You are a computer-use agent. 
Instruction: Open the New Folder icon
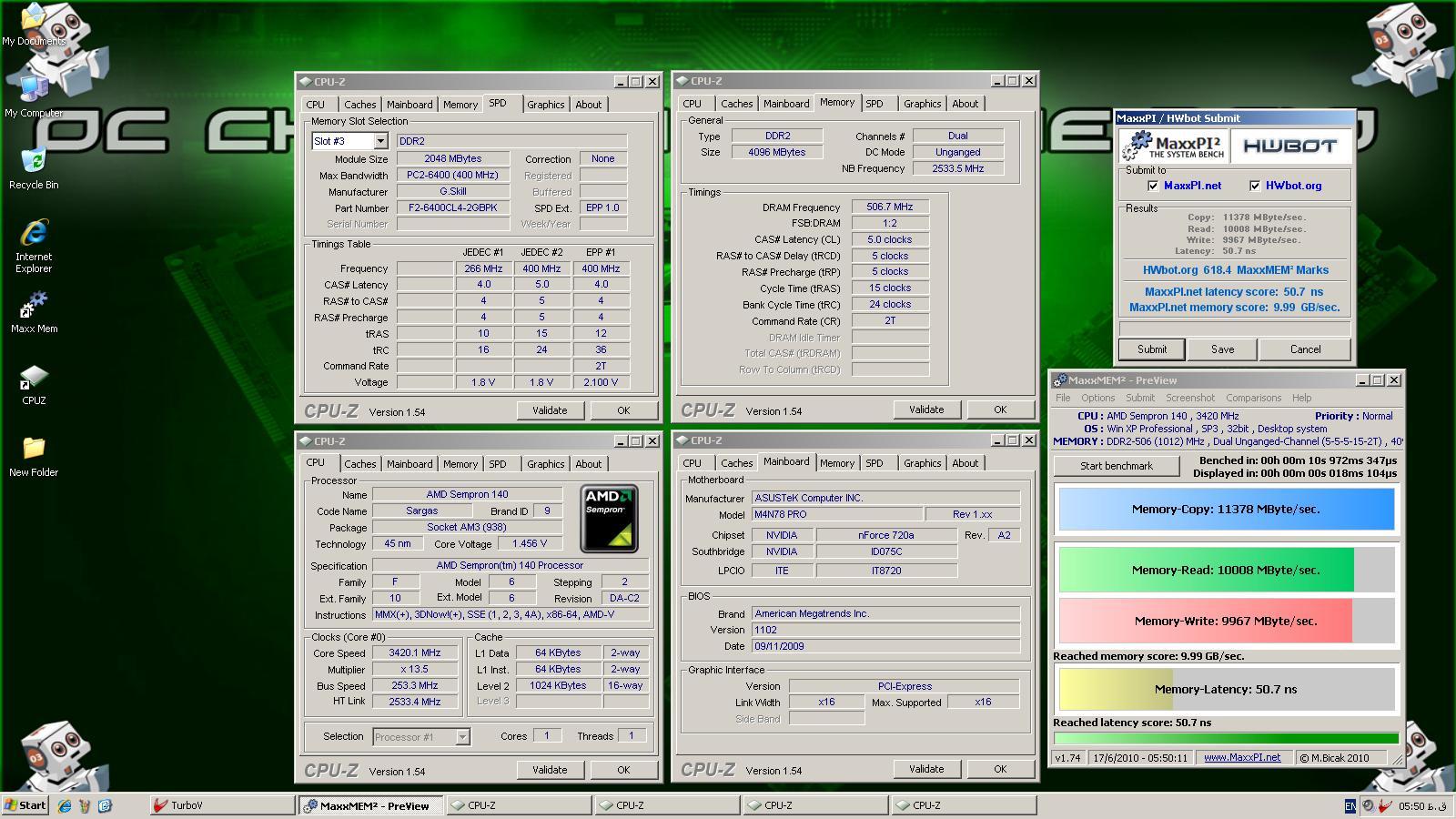34,456
